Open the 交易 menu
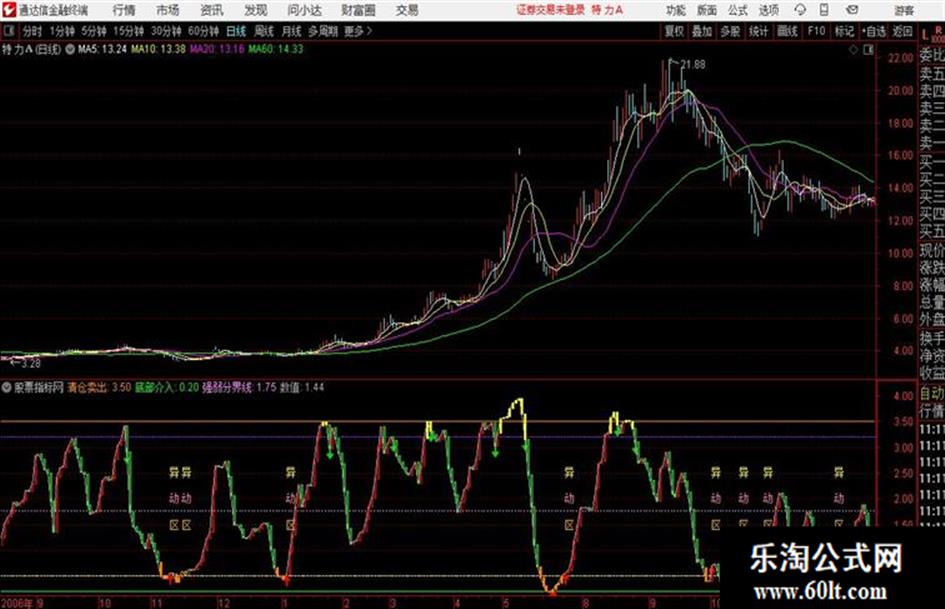 click(407, 10)
